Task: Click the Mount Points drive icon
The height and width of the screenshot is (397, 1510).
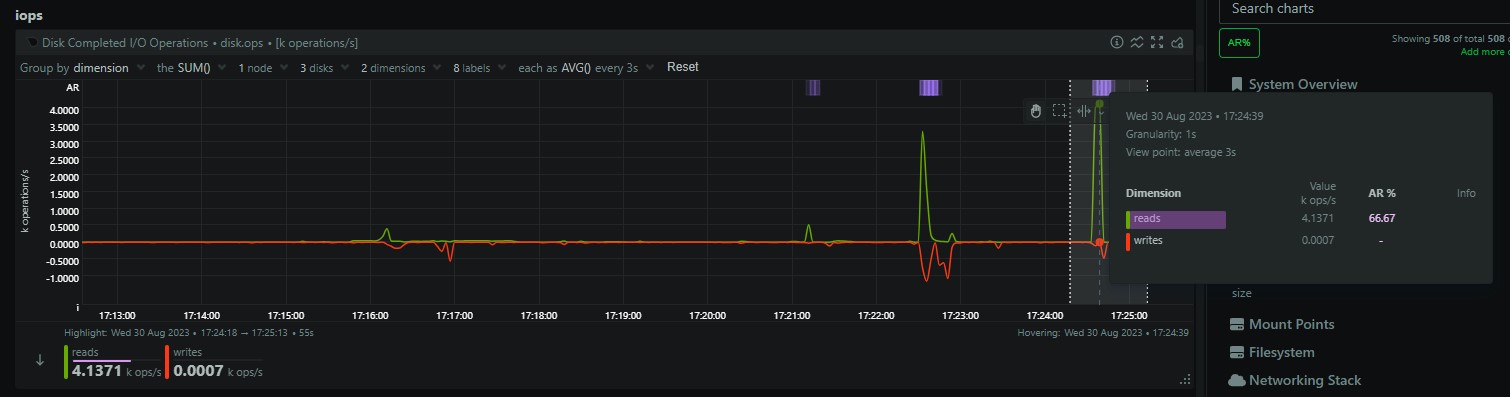Action: pos(1236,324)
